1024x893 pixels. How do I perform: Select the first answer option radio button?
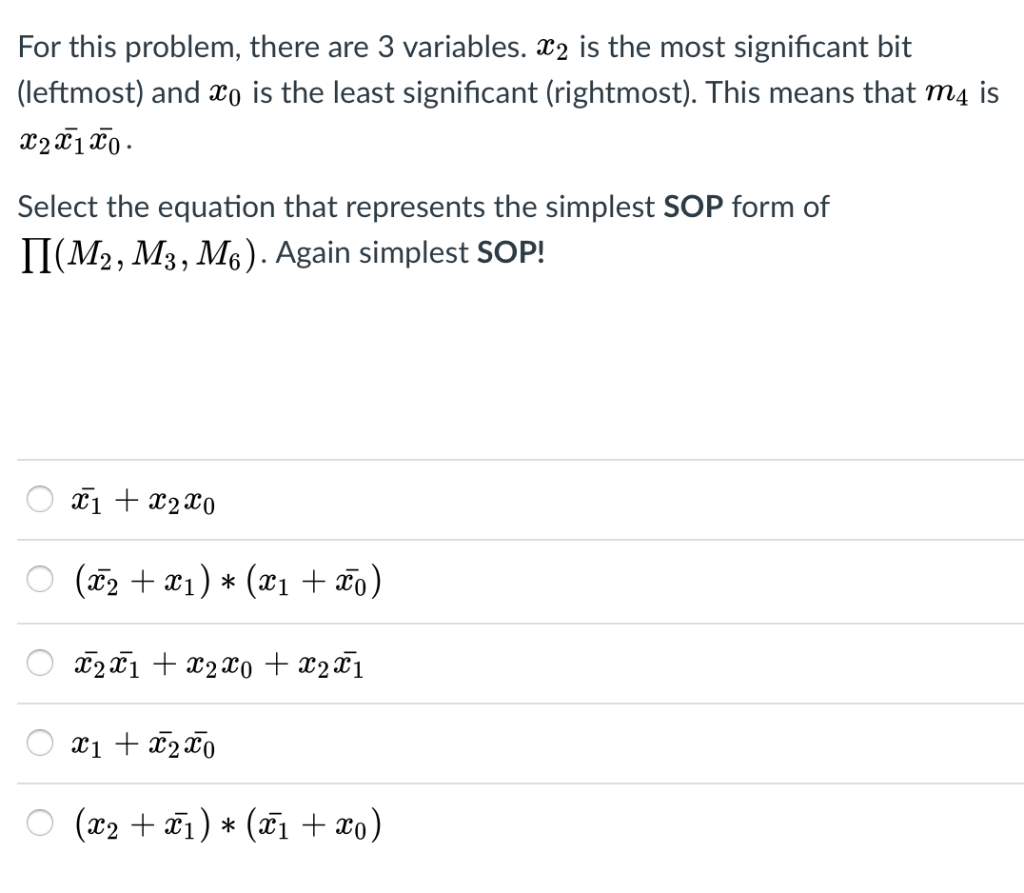click(39, 501)
